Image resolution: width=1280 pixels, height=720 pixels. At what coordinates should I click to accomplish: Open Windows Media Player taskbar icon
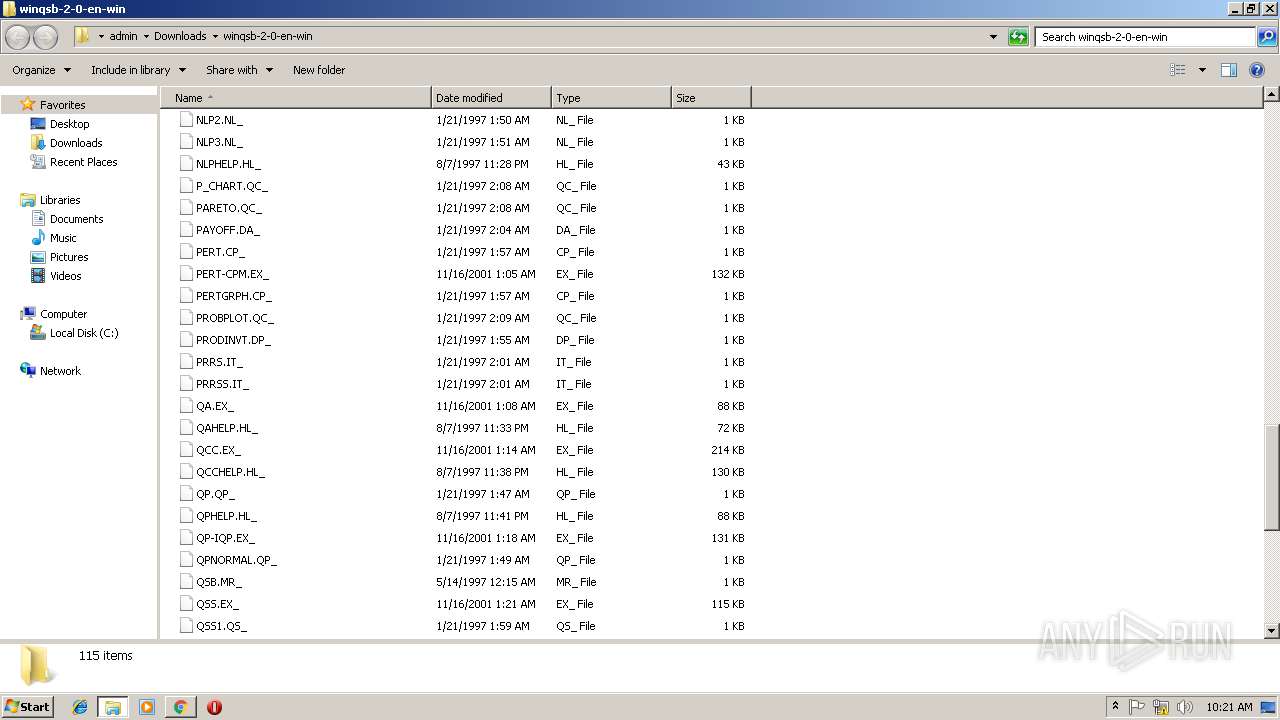point(147,707)
